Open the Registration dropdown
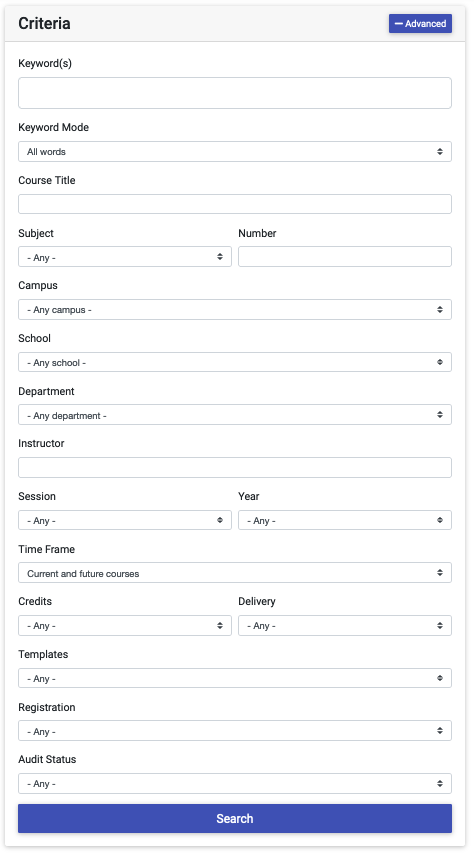Viewport: 474px width, 858px height. [x=235, y=731]
